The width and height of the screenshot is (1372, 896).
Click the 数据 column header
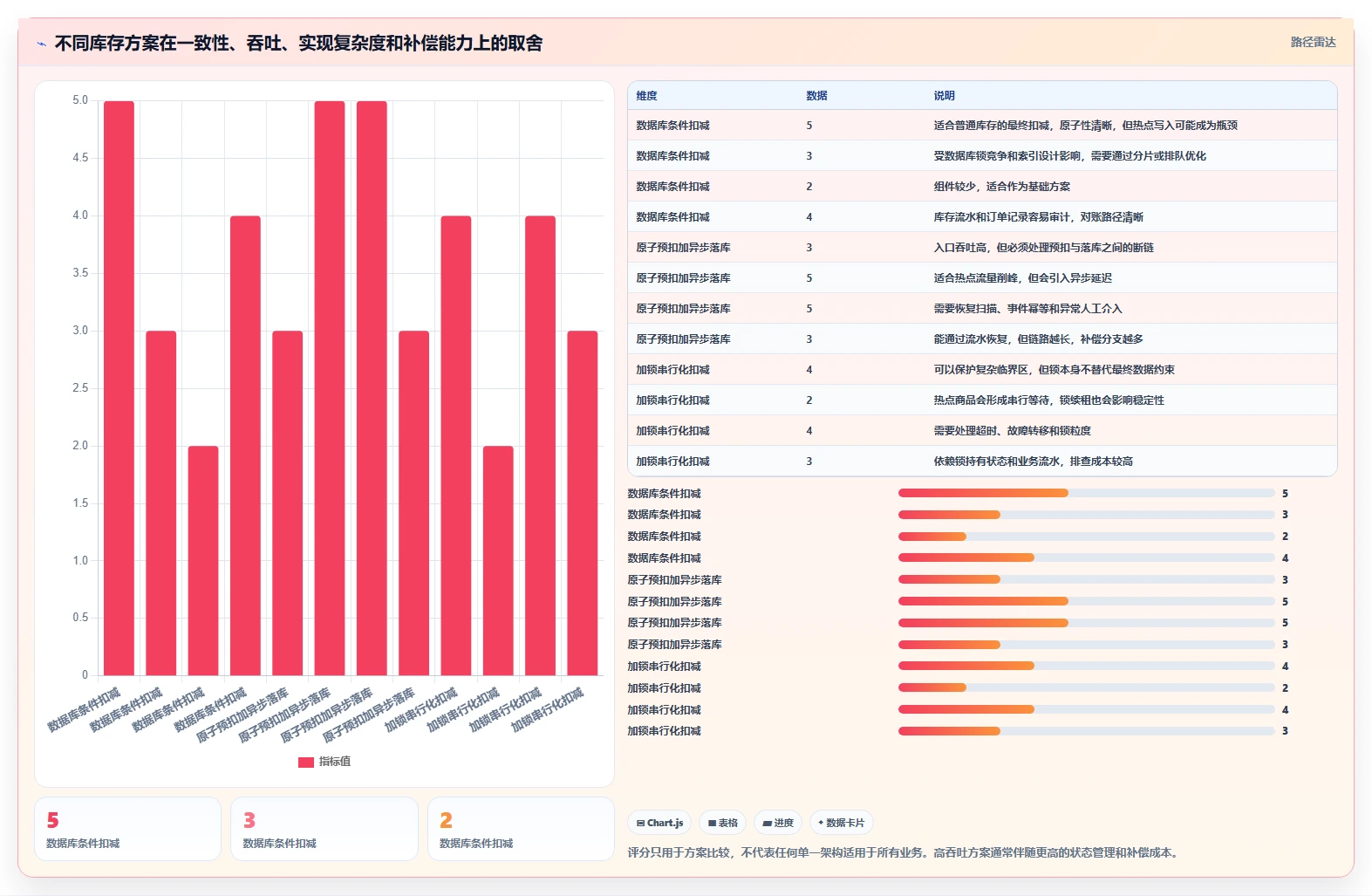pos(816,96)
